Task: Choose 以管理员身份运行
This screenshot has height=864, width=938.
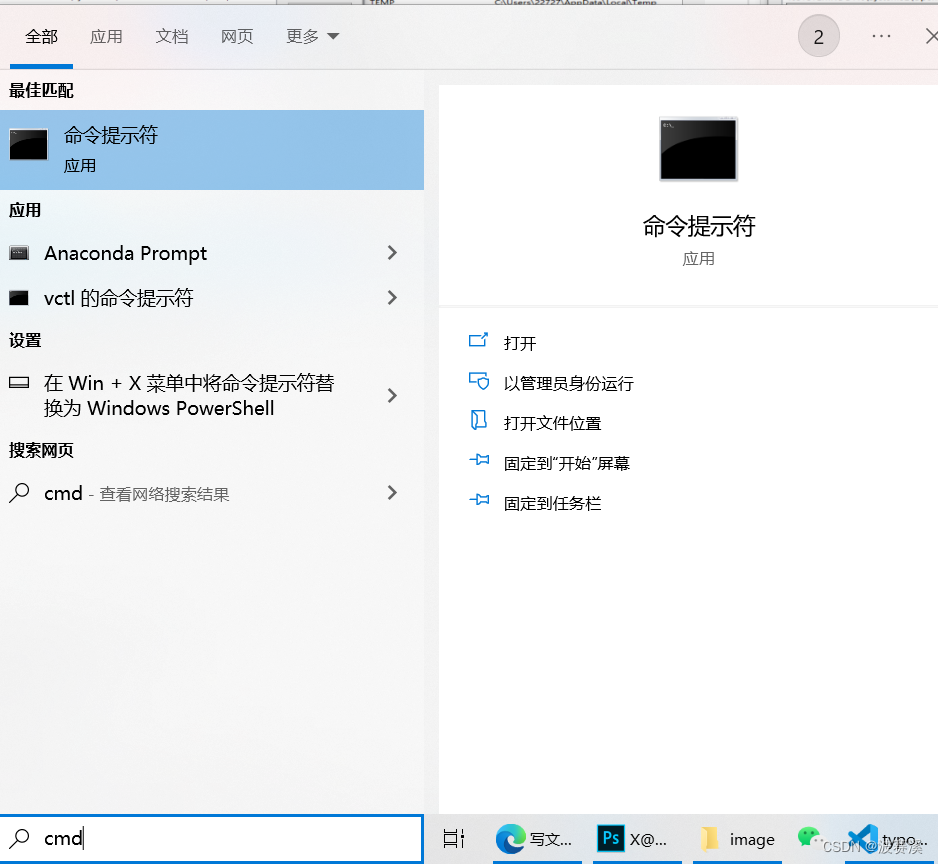Action: [568, 384]
